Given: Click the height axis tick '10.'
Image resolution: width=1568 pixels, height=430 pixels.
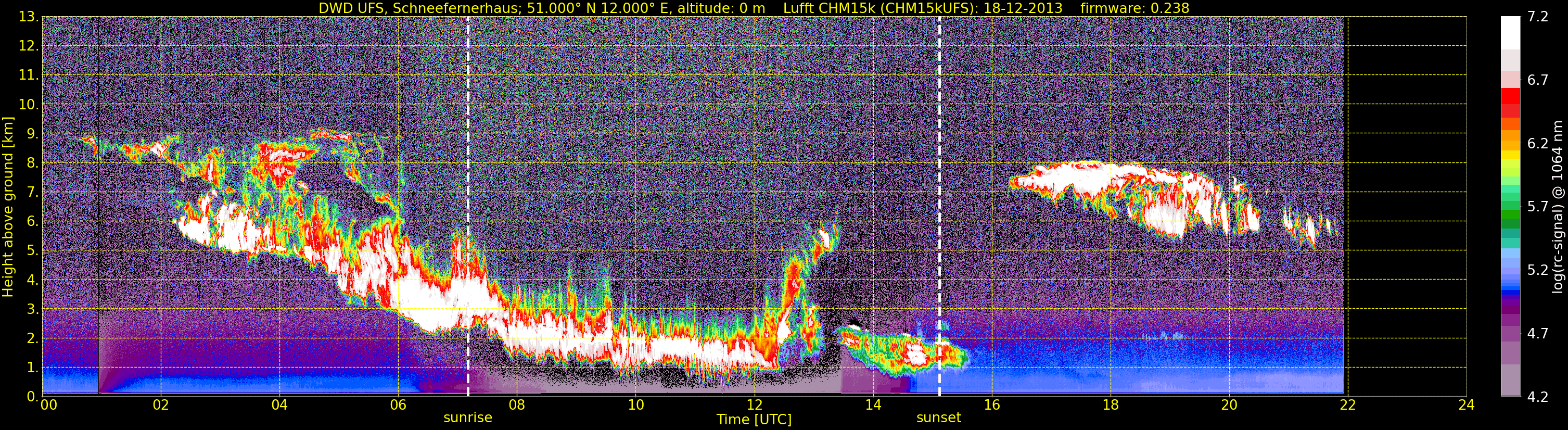Looking at the screenshot, I should pos(29,105).
